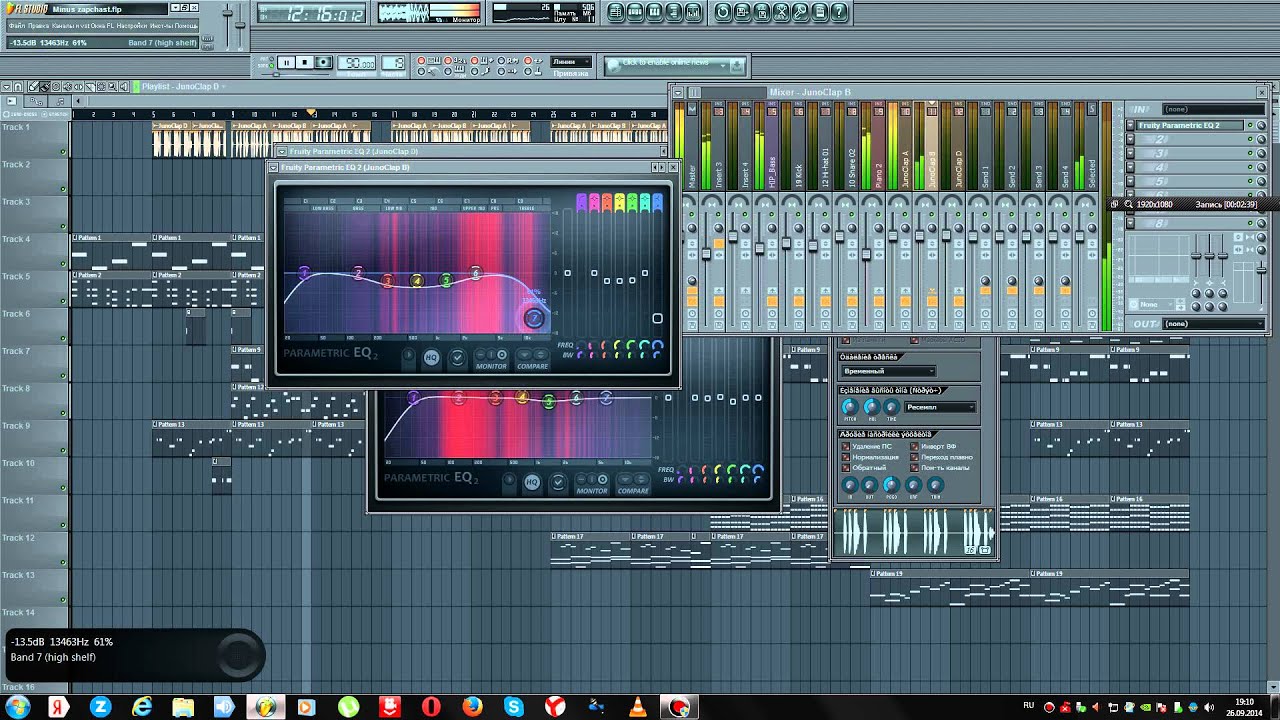Click the band 7 gain slider handle
Screen dimensions: 1280x720
tap(657, 319)
